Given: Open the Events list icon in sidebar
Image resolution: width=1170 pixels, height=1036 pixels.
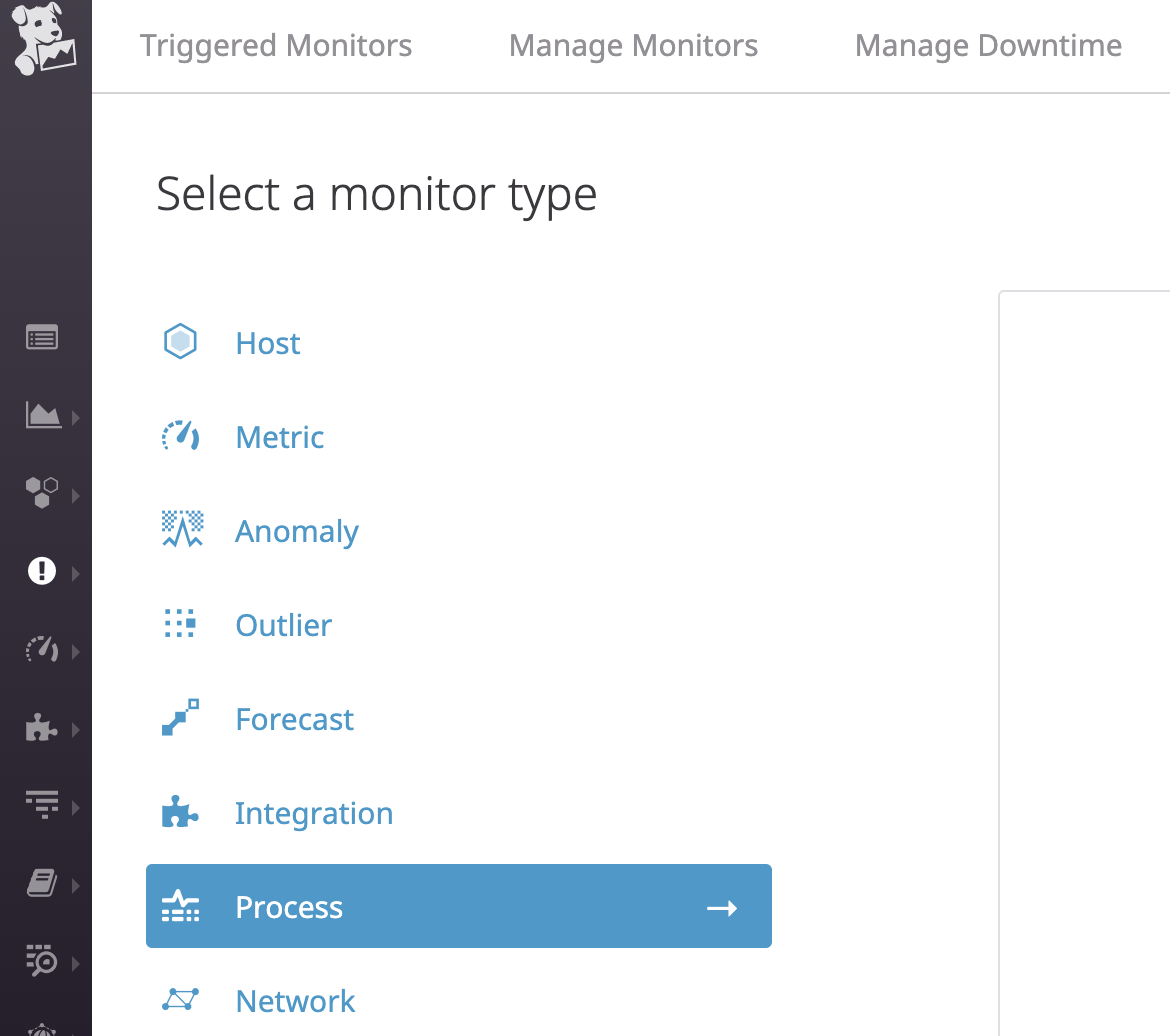Looking at the screenshot, I should [42, 338].
